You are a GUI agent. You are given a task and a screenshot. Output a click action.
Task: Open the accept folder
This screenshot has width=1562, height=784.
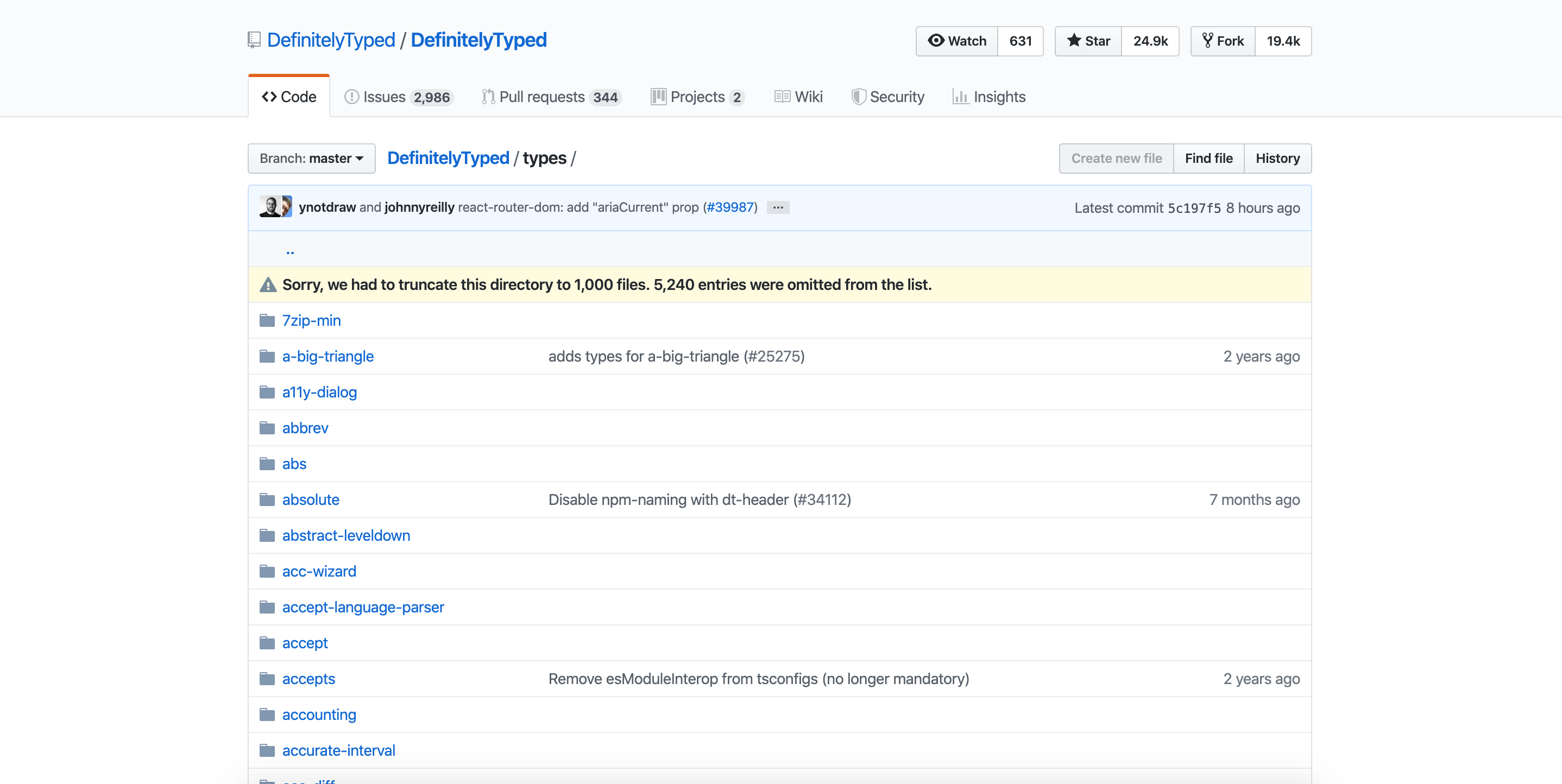305,642
